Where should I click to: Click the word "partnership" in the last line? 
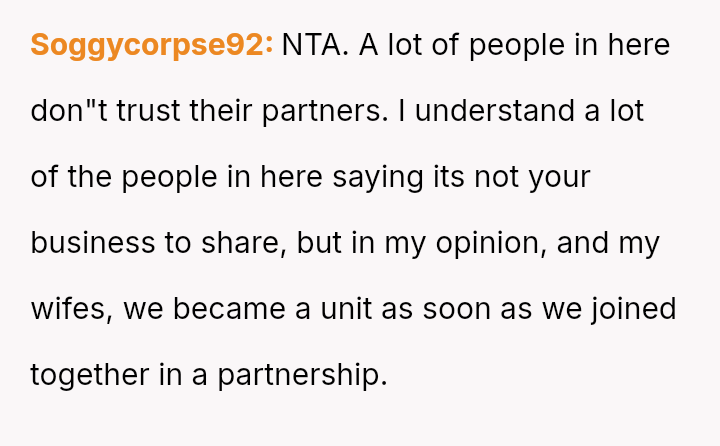(300, 375)
